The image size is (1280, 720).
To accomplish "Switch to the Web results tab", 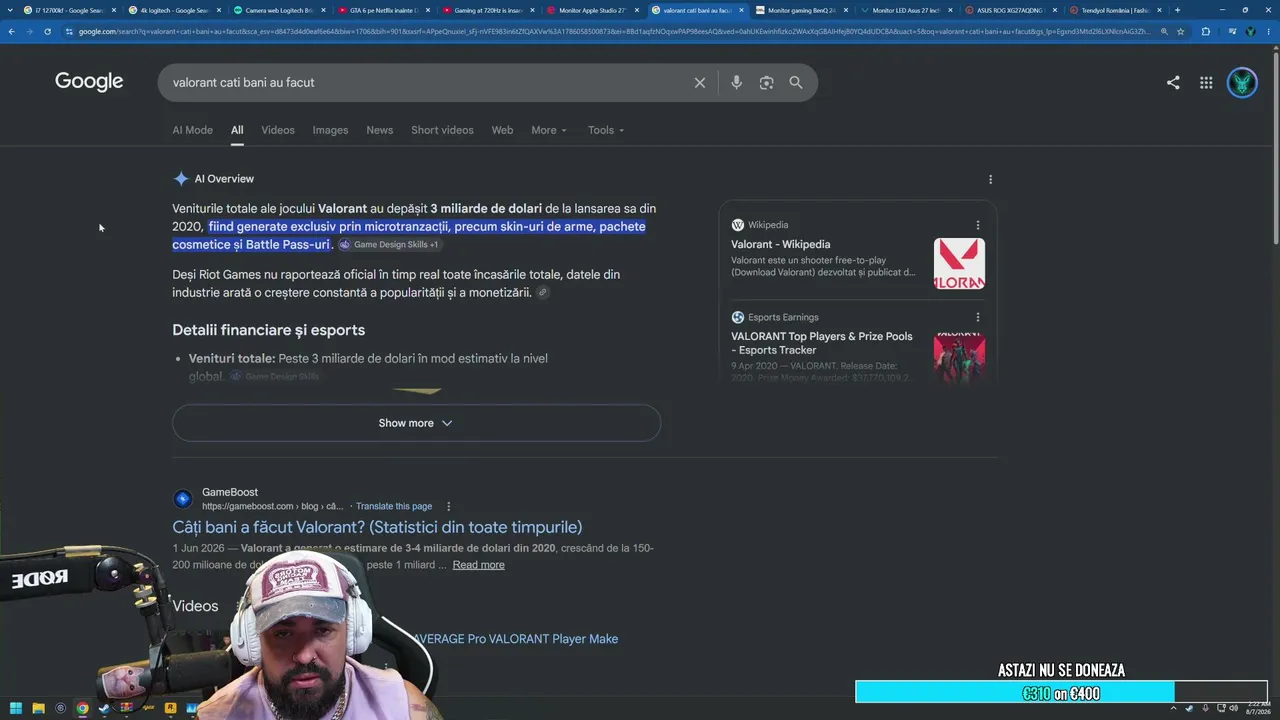I will 502,130.
